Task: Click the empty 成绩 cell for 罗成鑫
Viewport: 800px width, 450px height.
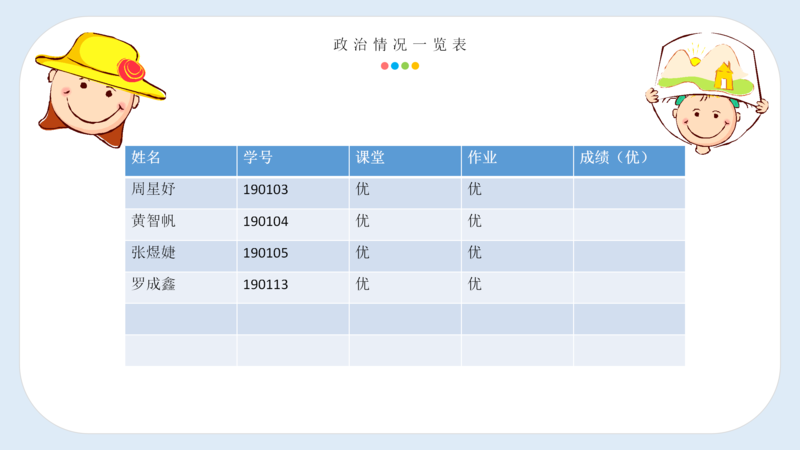Action: [629, 287]
